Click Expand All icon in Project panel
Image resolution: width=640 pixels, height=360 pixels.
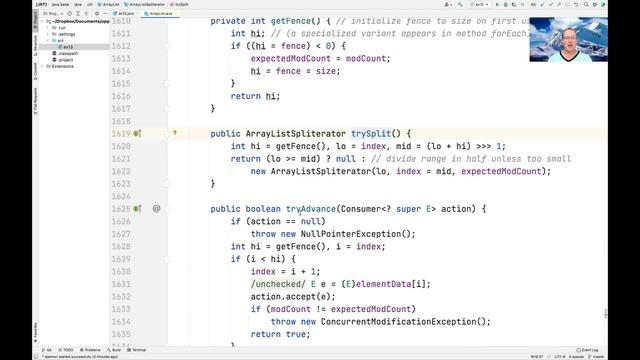pos(78,13)
